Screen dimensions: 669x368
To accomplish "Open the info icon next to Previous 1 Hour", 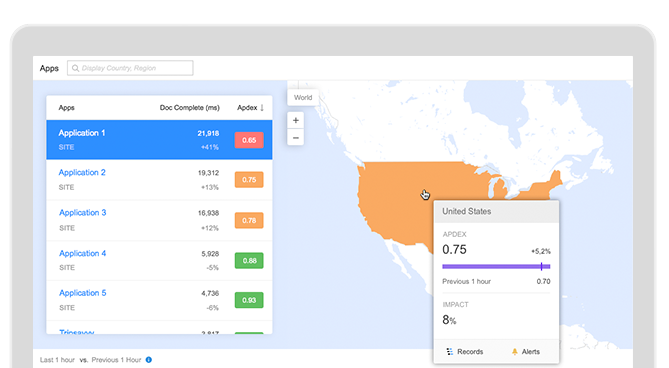I will (148, 359).
